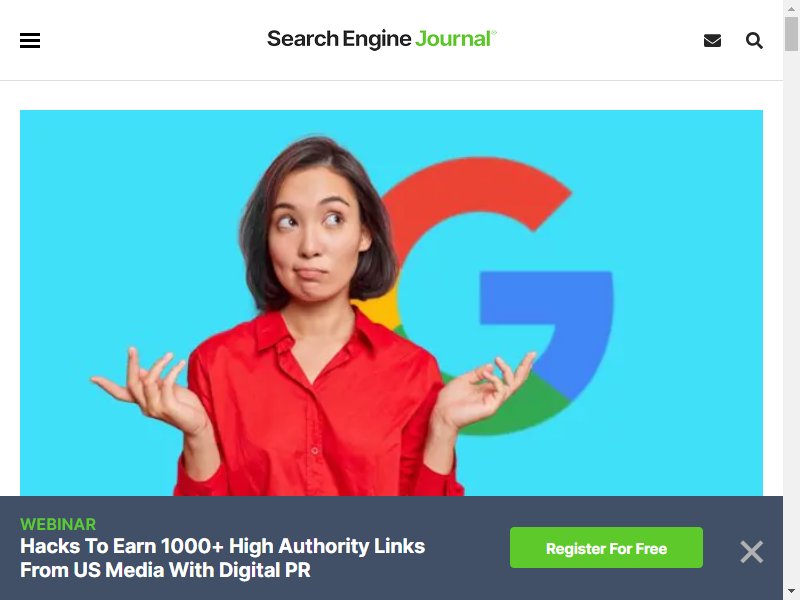Screen dimensions: 800x600
Task: Click the scrollbar track below the thumb
Action: point(791,316)
